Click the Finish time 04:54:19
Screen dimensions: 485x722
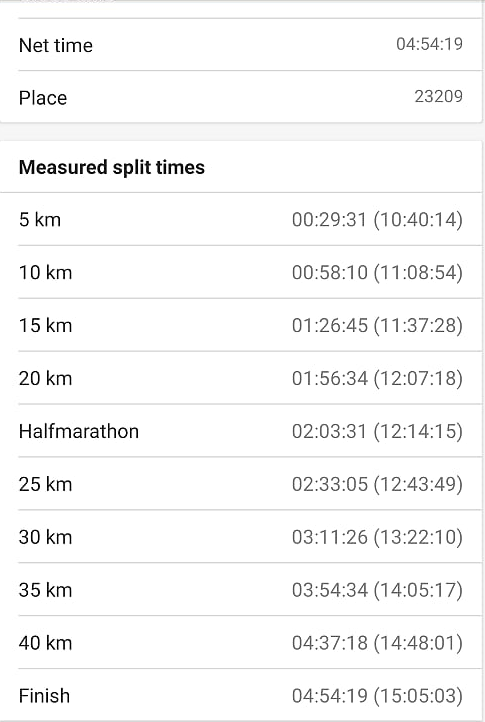coord(330,696)
